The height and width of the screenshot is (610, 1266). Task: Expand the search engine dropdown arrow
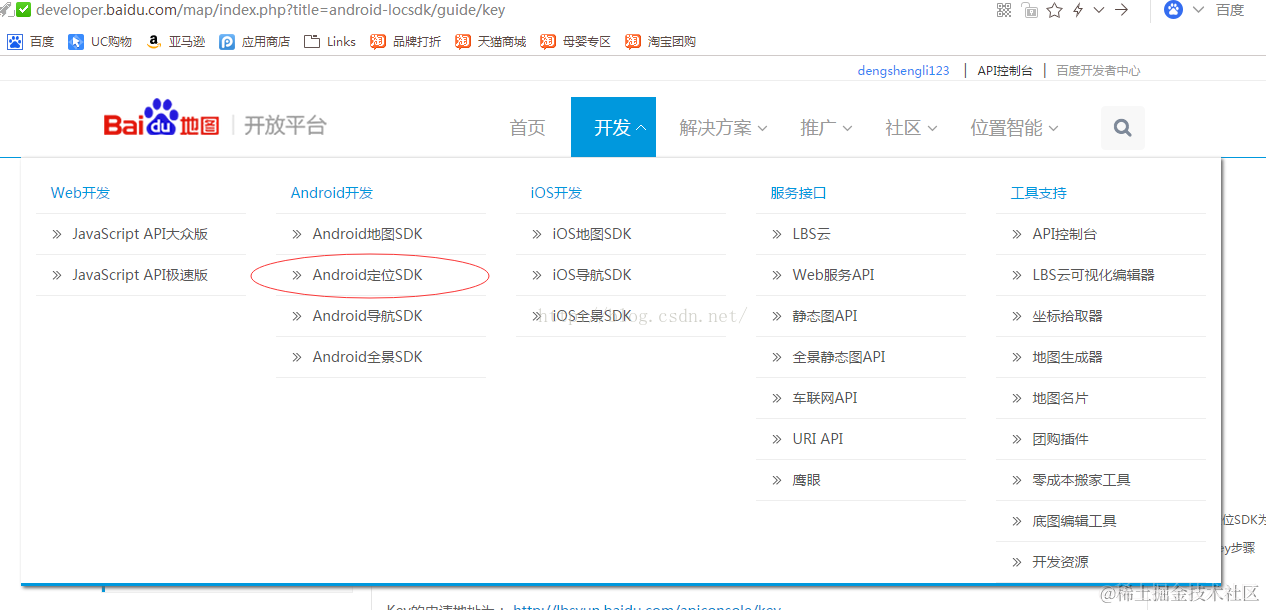(x=1198, y=10)
